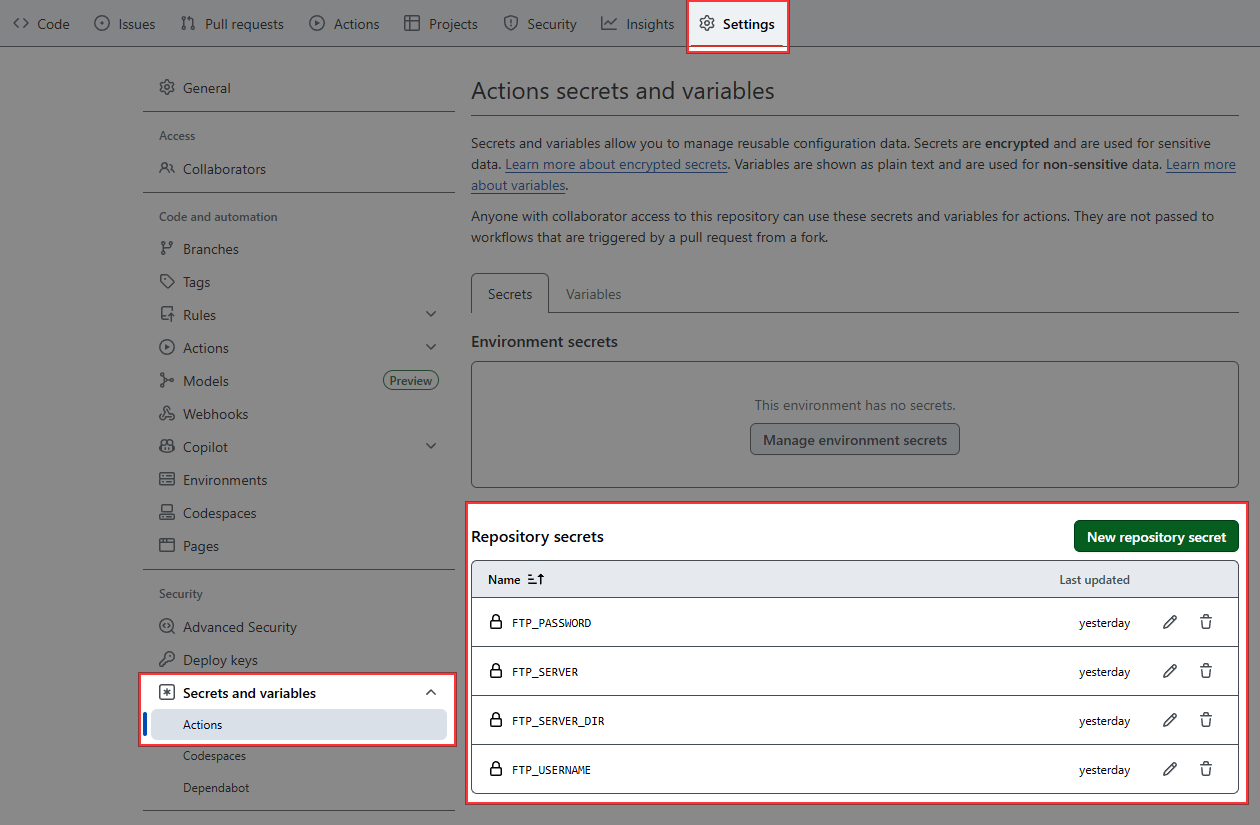Open Webhooks in settings sidebar
The height and width of the screenshot is (825, 1260).
tap(215, 414)
